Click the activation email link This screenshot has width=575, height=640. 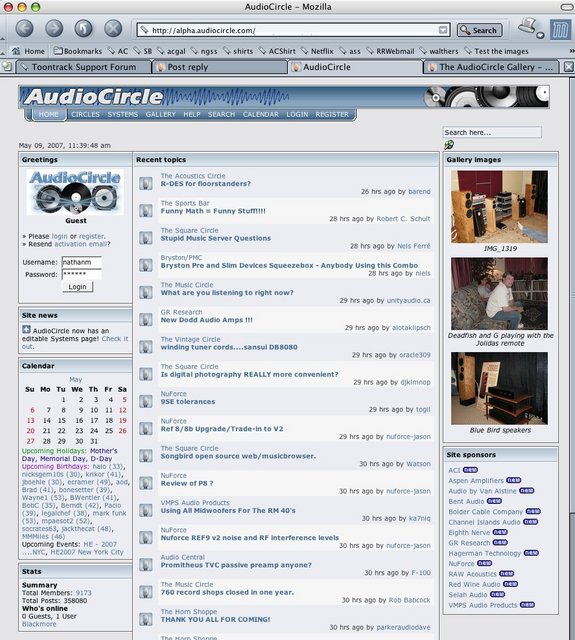[80, 244]
